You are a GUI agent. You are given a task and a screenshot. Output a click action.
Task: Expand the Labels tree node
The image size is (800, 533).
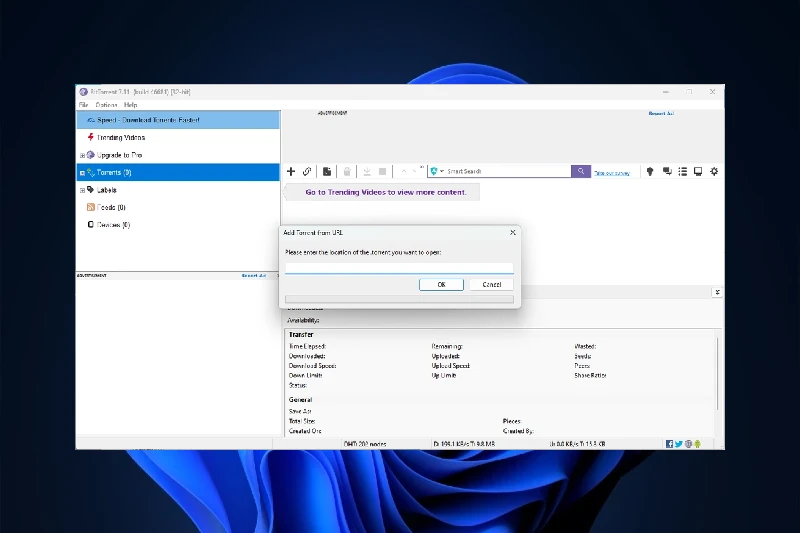[82, 189]
